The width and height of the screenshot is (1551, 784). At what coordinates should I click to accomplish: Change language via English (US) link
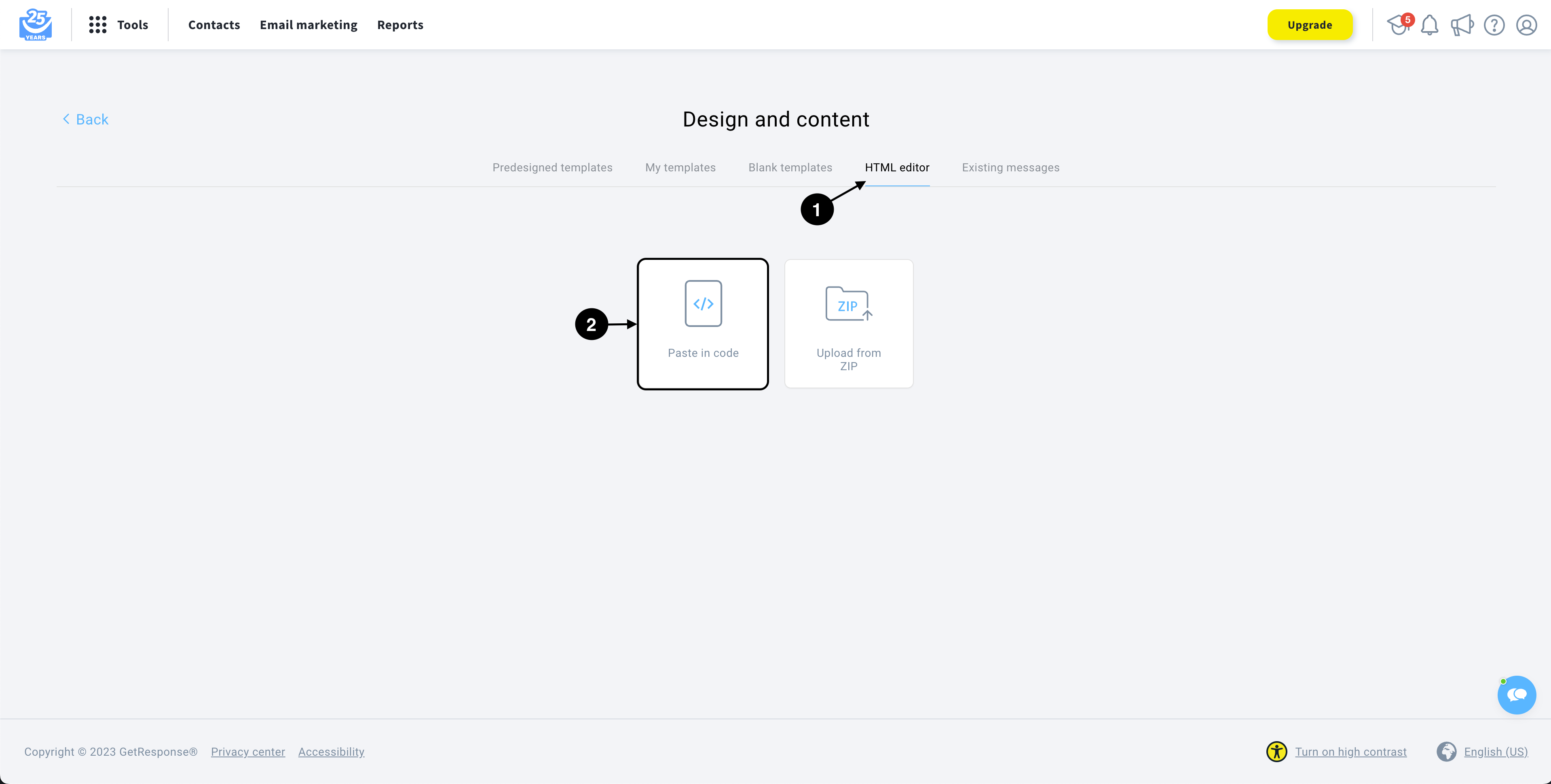click(1496, 752)
